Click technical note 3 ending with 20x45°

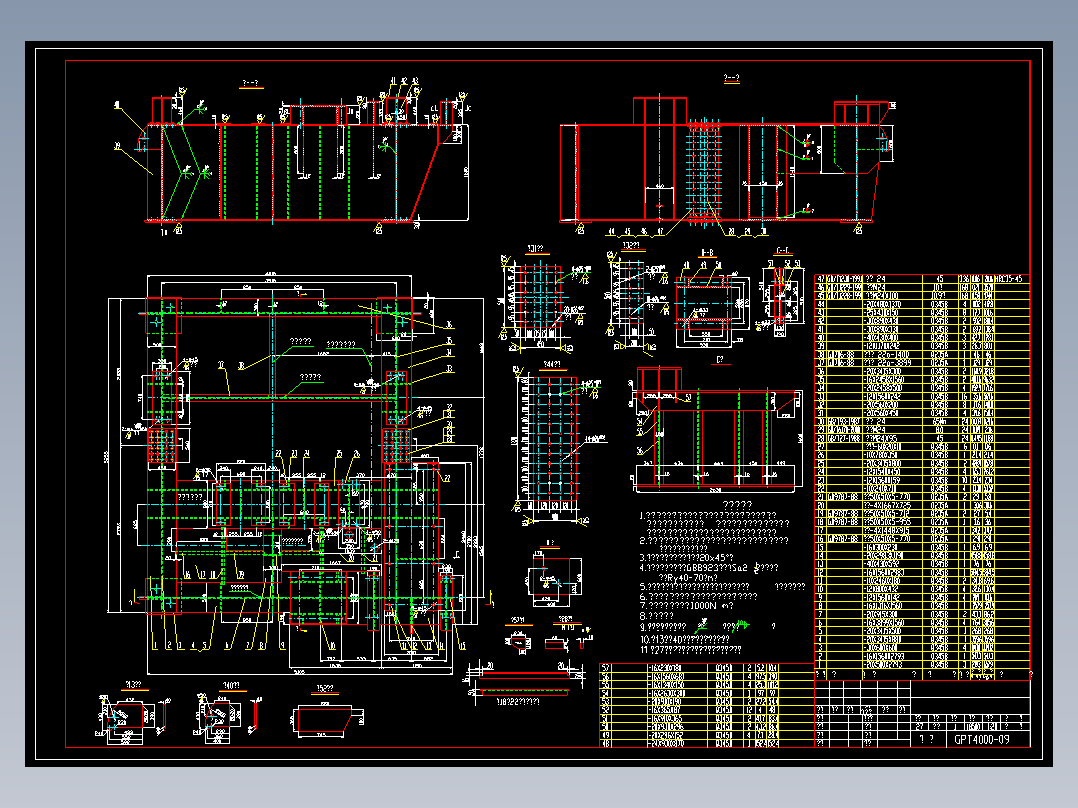pyautogui.click(x=687, y=557)
